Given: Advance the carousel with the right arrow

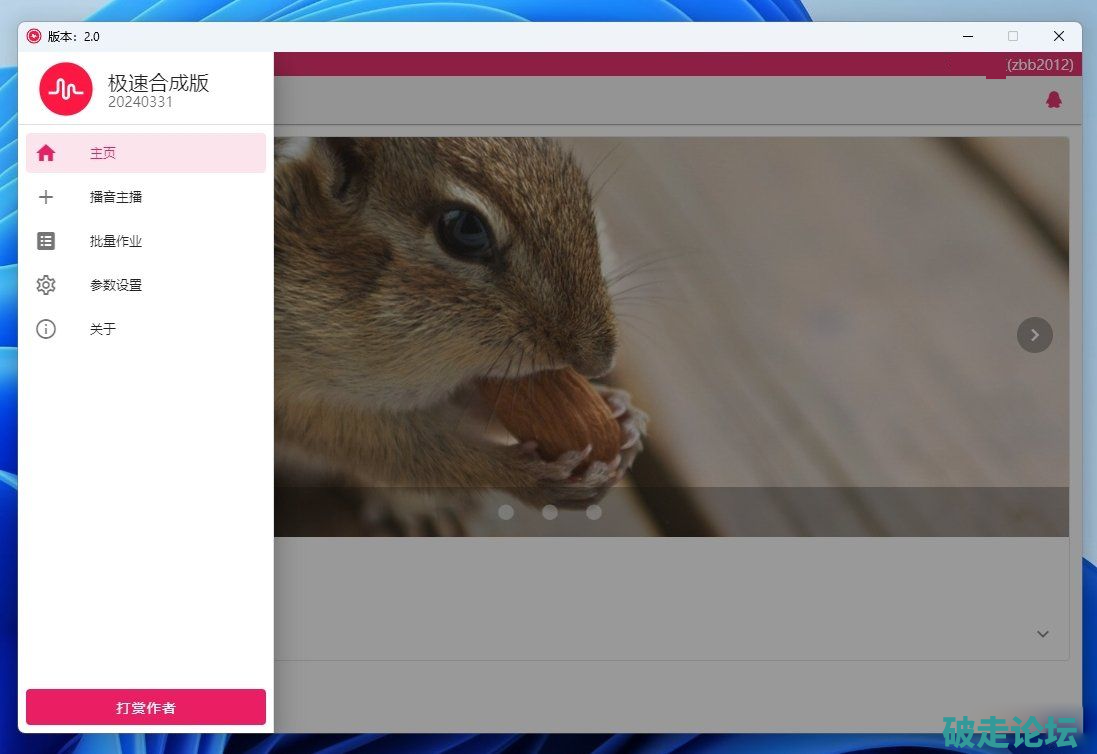Looking at the screenshot, I should 1035,335.
